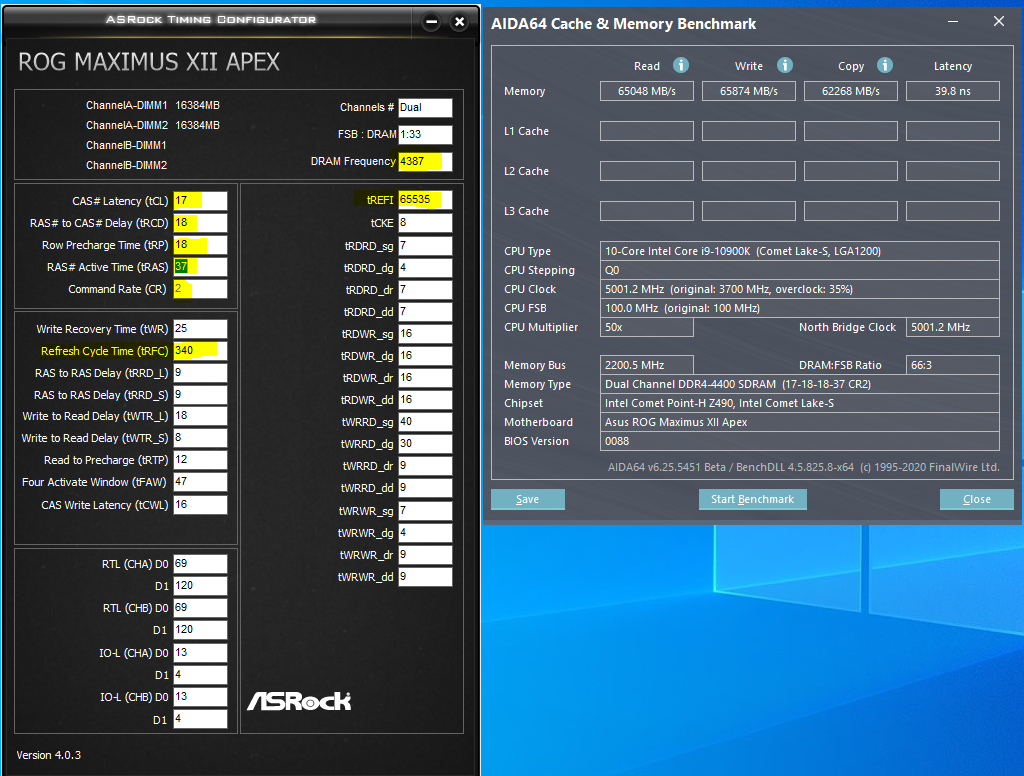The width and height of the screenshot is (1024, 776).
Task: Click the tRDRD_sg value field
Action: [x=425, y=246]
